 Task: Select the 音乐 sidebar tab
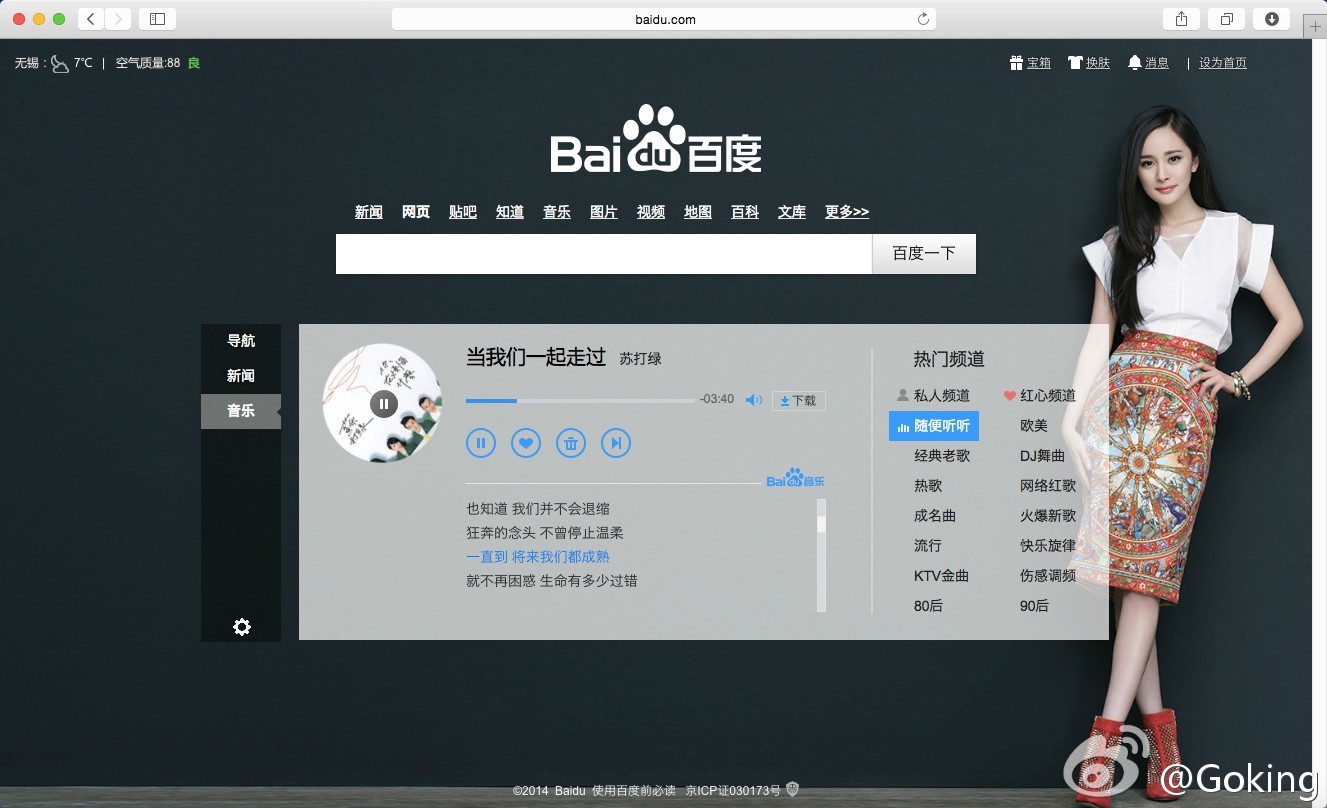point(241,411)
